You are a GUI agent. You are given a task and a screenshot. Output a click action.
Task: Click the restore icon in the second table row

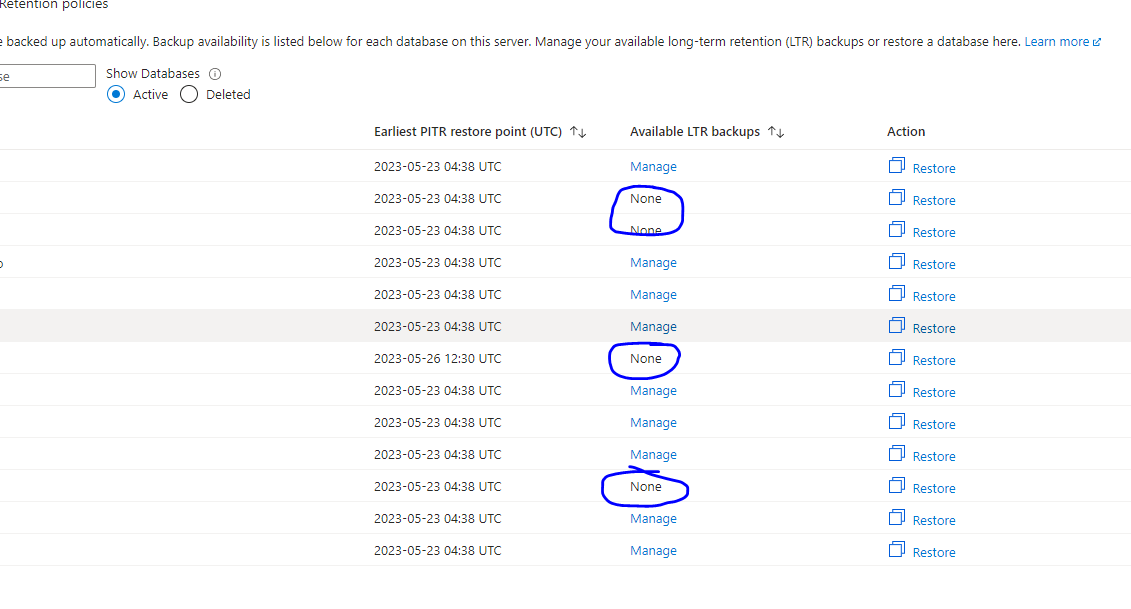point(897,198)
